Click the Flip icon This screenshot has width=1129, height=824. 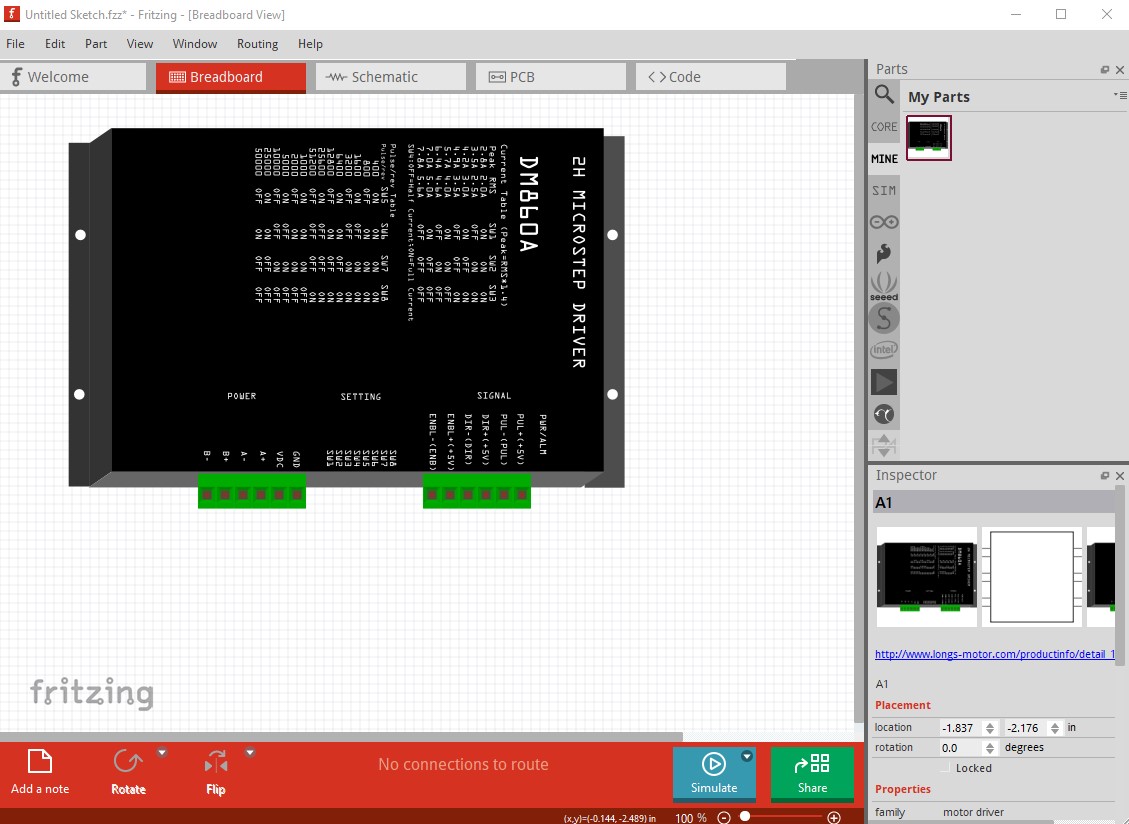(215, 763)
